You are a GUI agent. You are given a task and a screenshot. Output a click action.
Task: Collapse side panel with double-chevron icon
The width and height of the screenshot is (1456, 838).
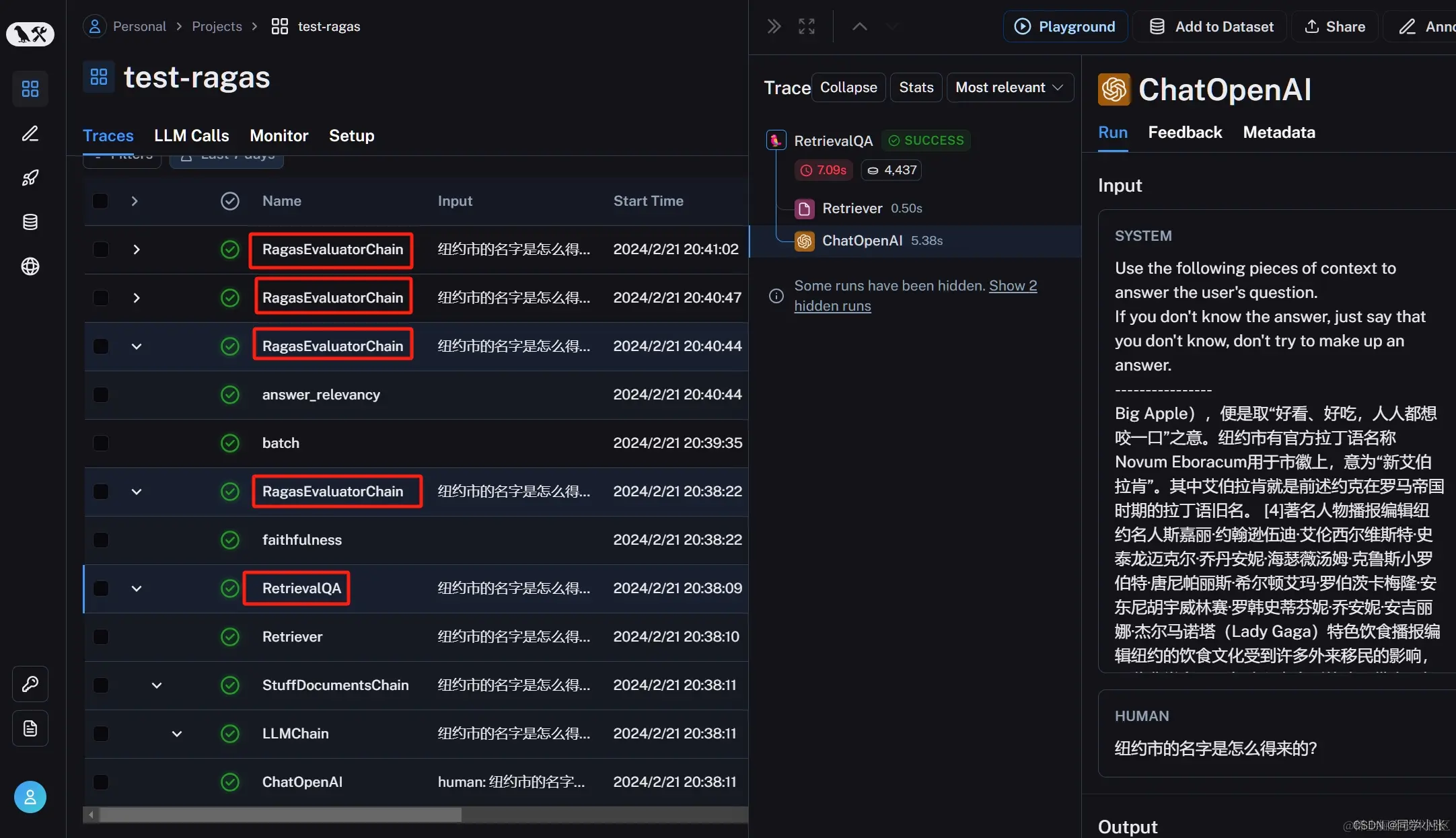coord(774,26)
